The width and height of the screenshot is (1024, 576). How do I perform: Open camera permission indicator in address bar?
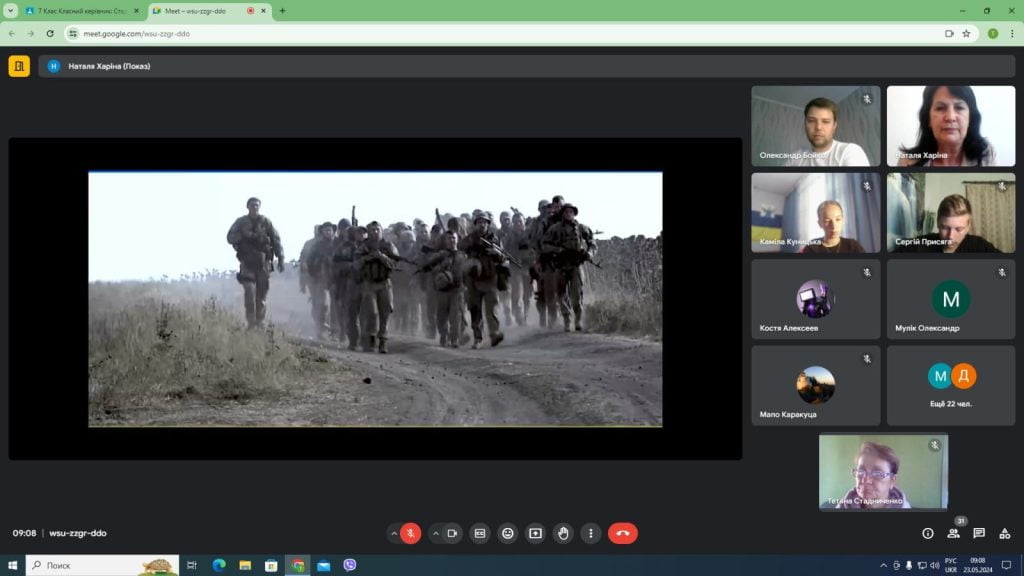point(949,34)
